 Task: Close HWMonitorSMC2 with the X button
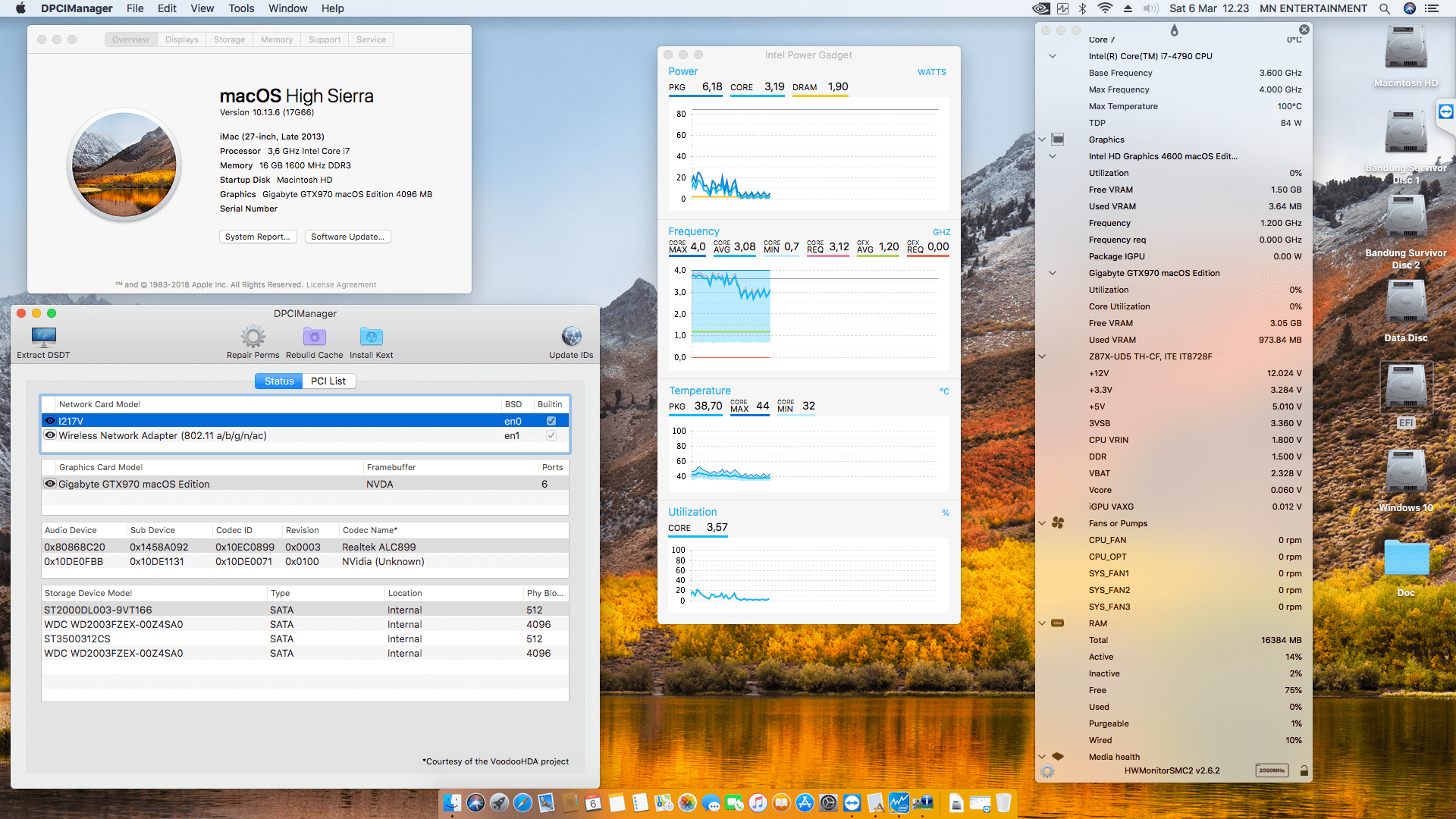[1304, 30]
